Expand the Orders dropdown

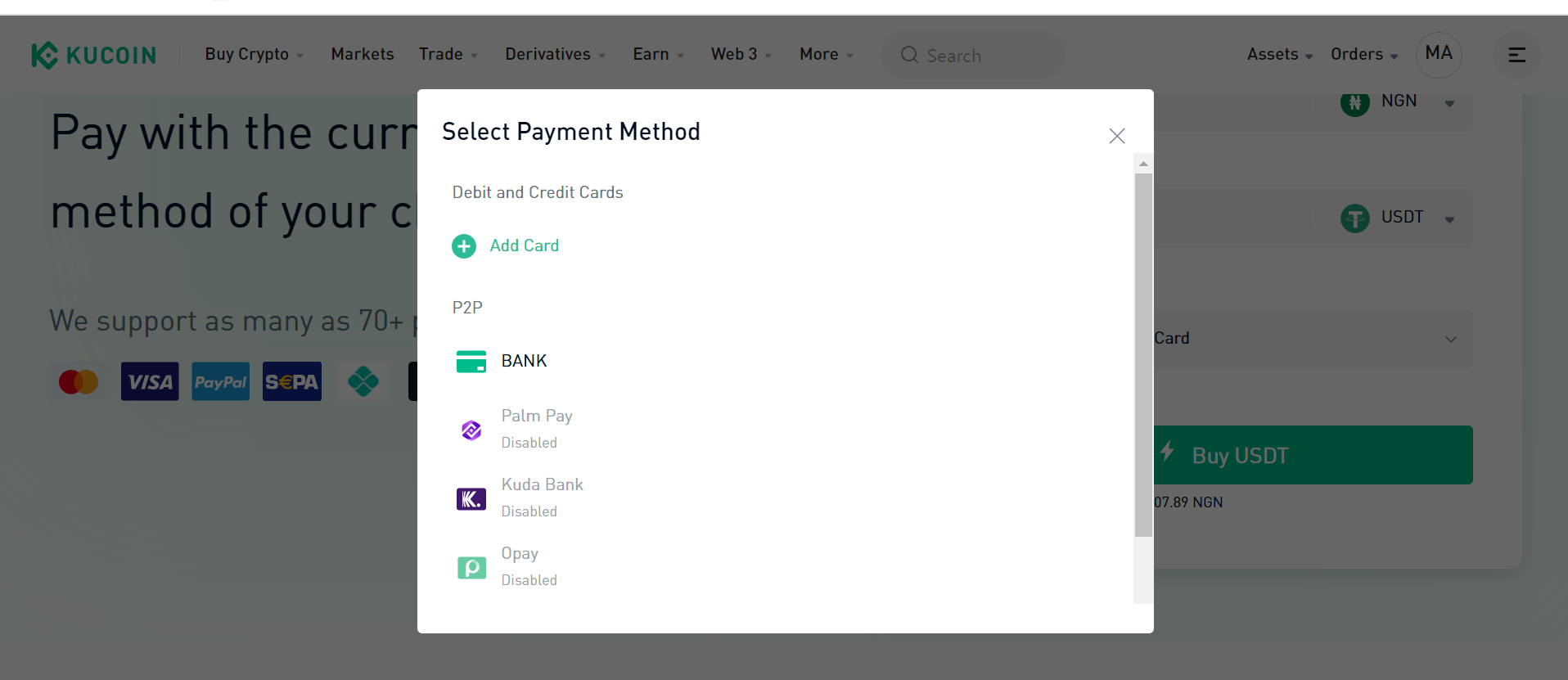coord(1364,55)
